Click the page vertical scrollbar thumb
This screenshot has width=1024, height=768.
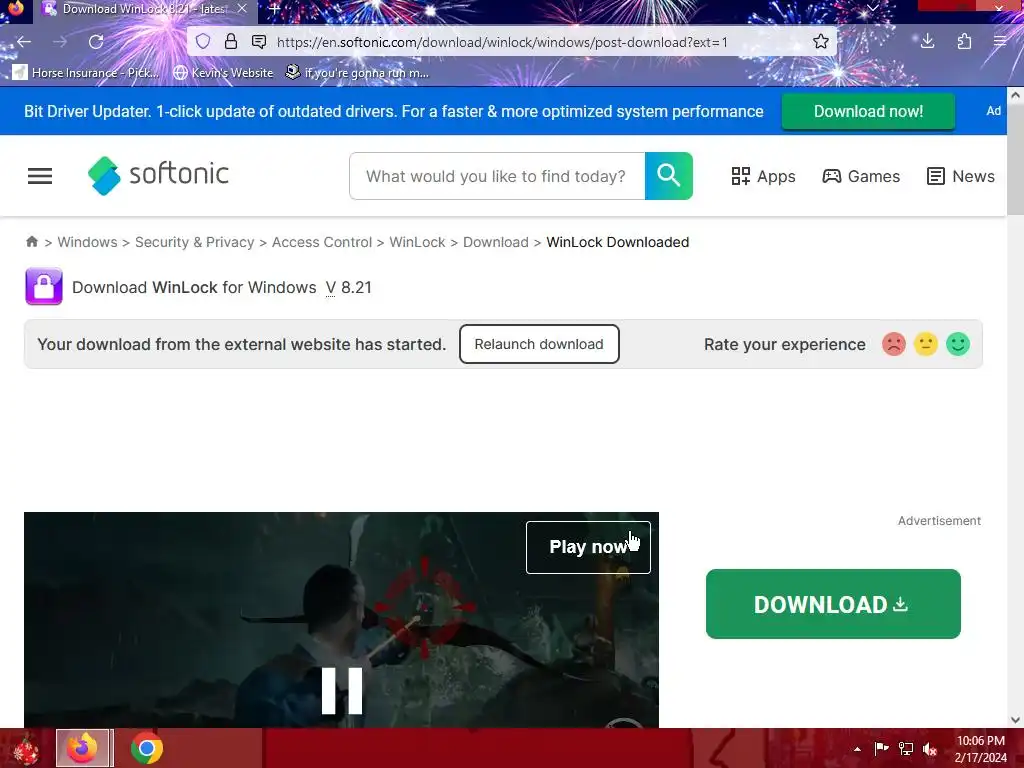point(1016,160)
